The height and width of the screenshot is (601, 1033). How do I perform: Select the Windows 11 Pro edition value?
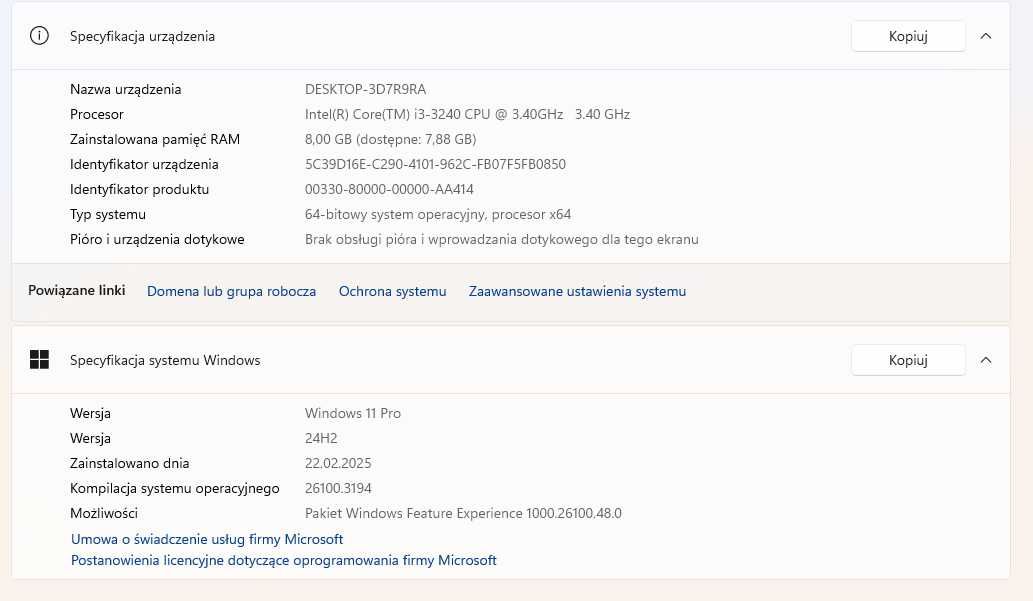click(352, 413)
